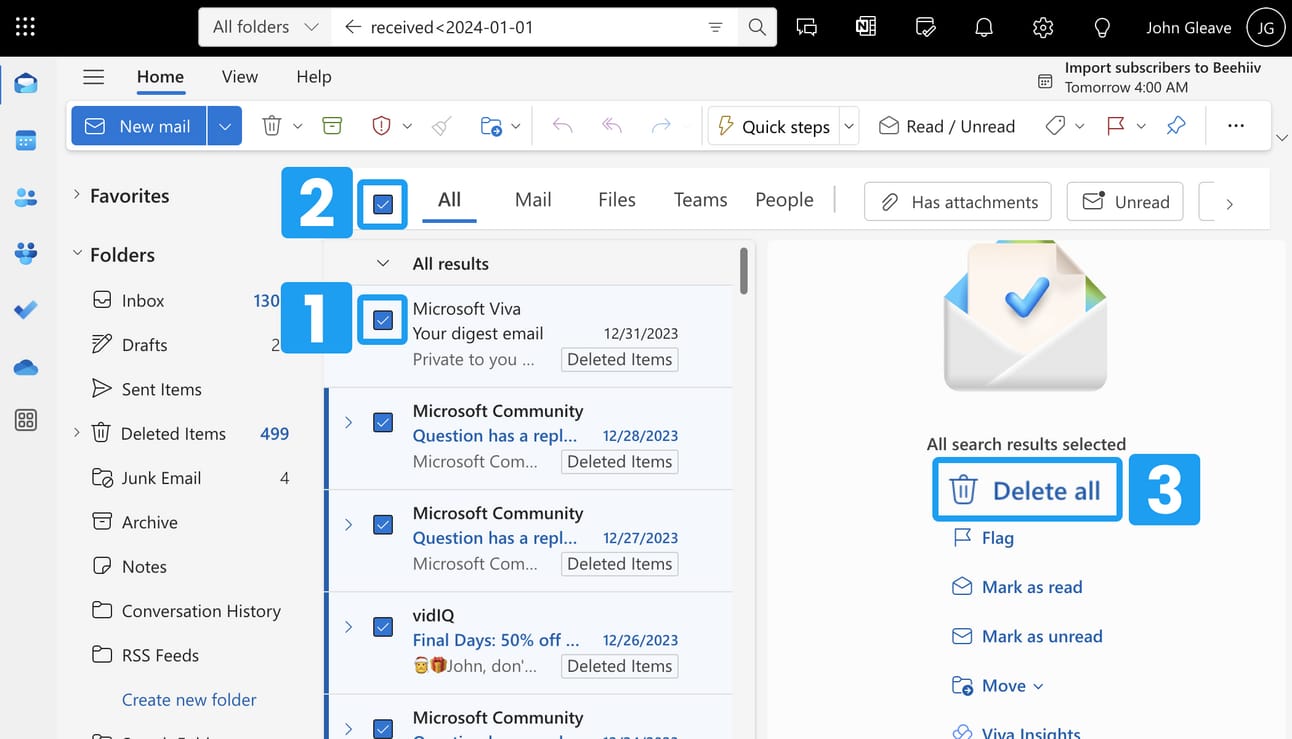This screenshot has height=739, width=1292.
Task: Click the Sweep broom icon in toolbar
Action: [441, 126]
